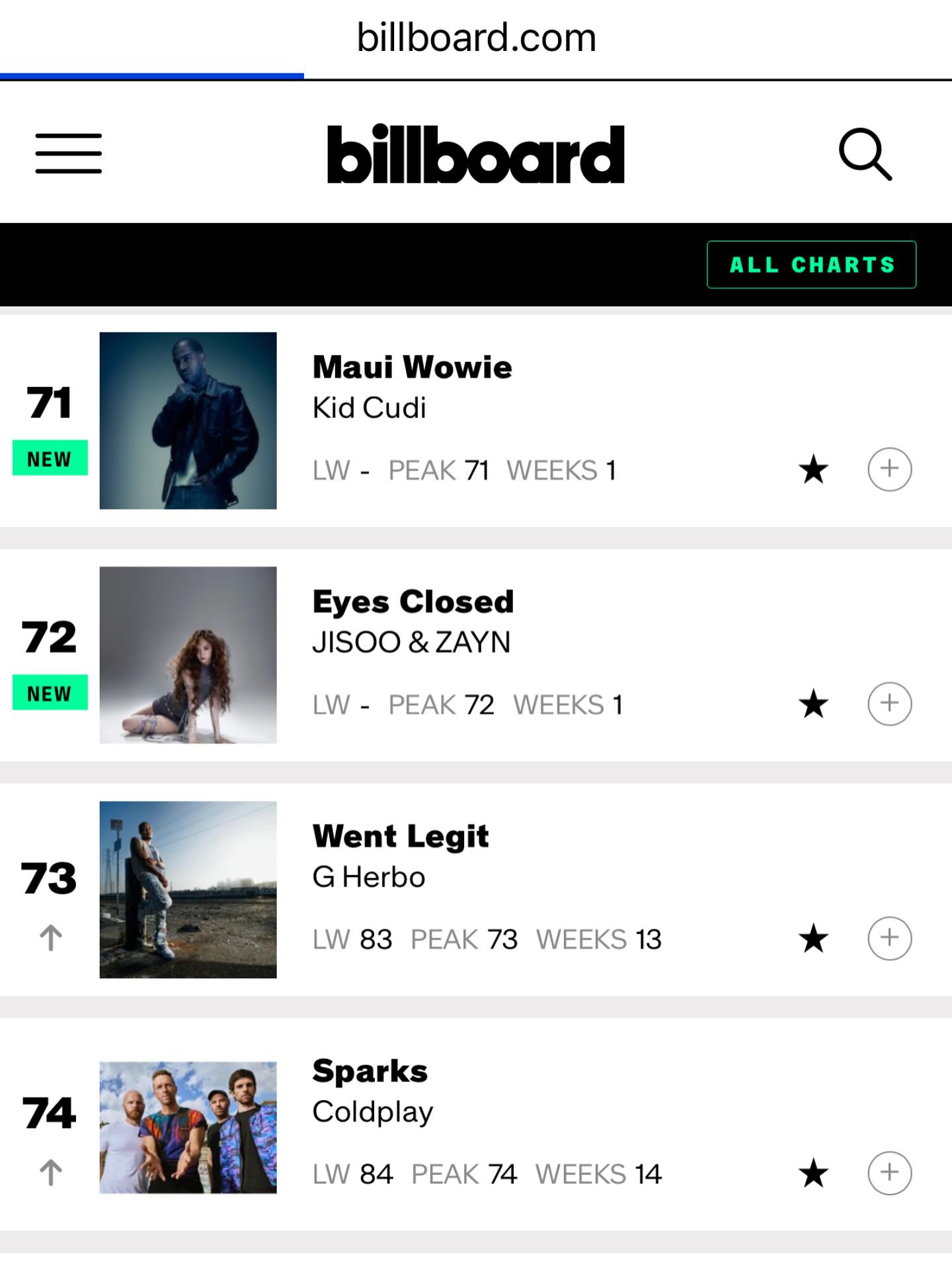Screen dimensions: 952x1270
Task: Click the star icon for Sparks
Action: click(x=813, y=1173)
